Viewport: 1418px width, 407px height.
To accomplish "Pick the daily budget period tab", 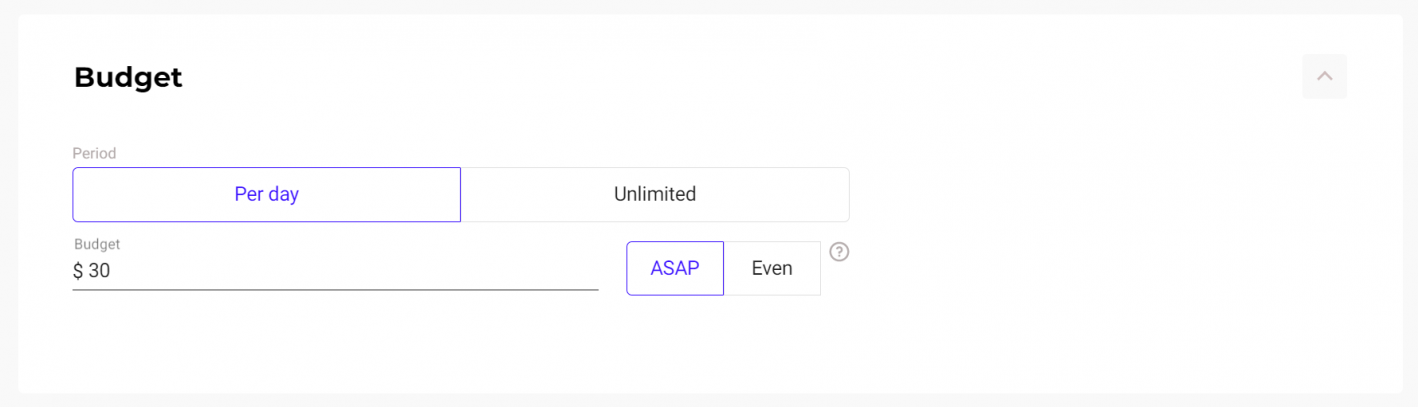I will (267, 194).
